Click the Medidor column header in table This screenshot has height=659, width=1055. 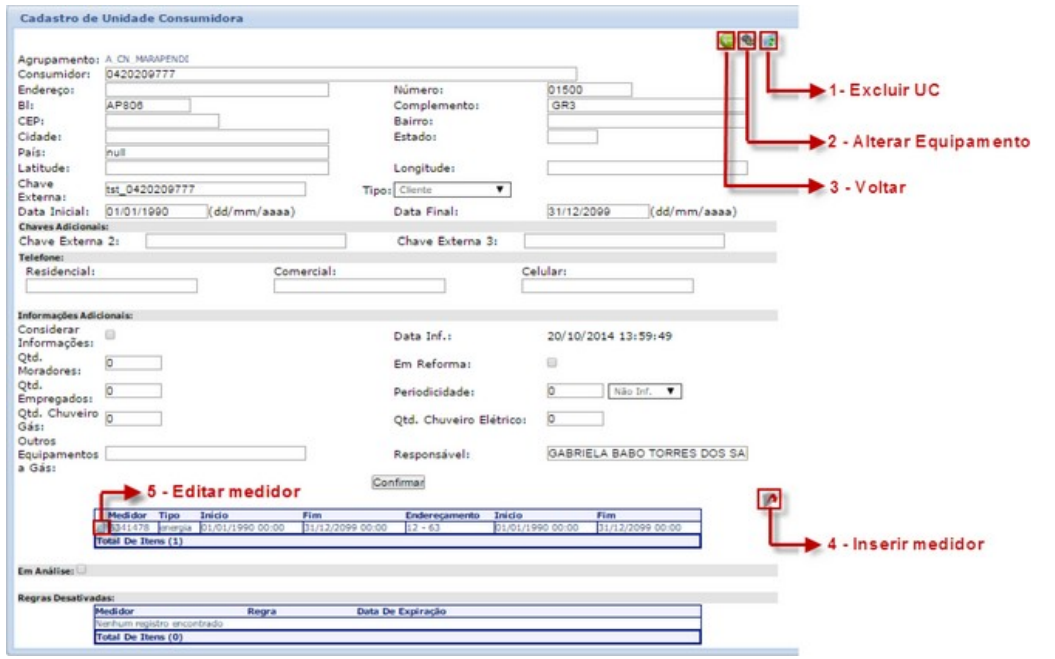(x=126, y=515)
